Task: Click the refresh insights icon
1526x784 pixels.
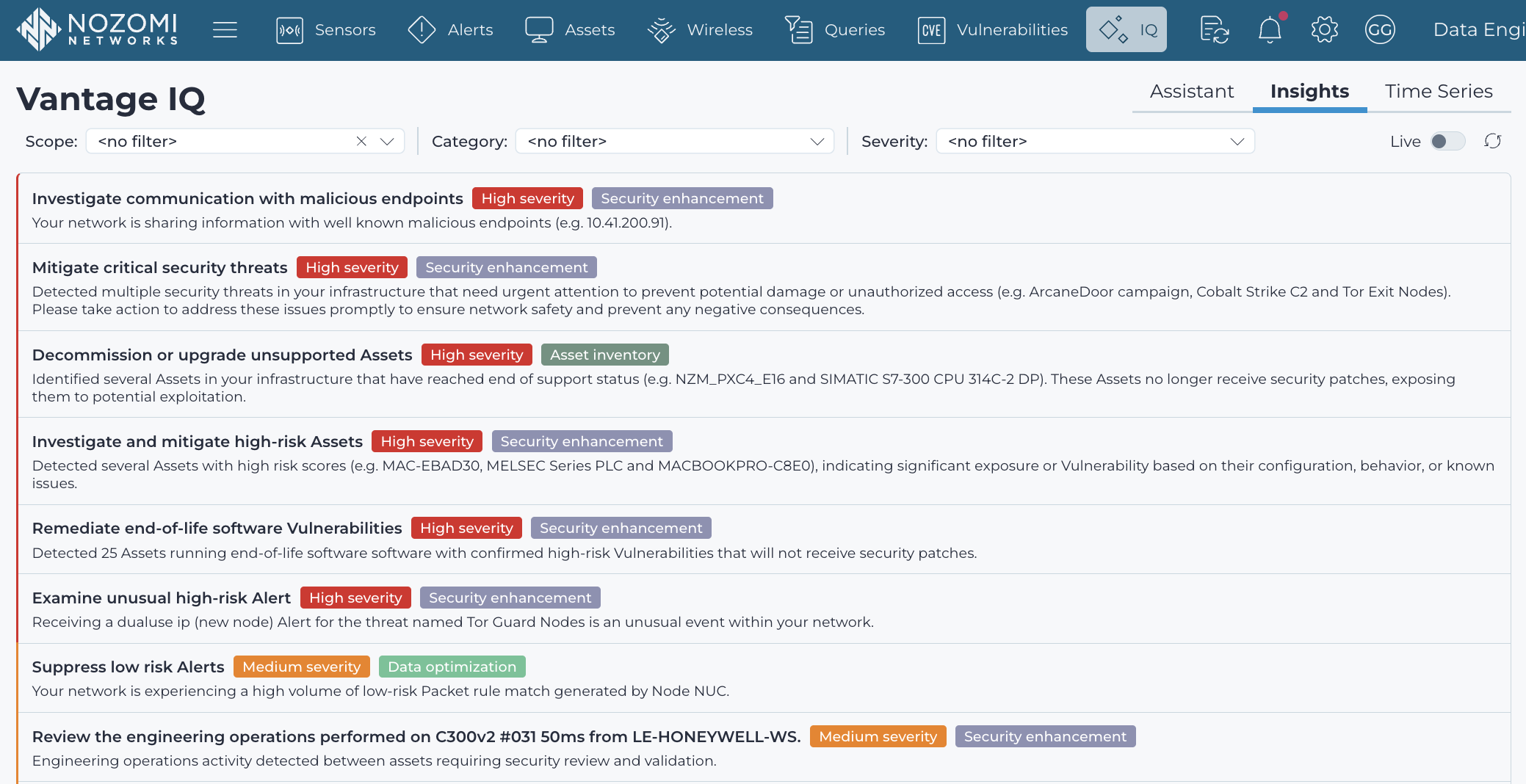Action: [1492, 141]
